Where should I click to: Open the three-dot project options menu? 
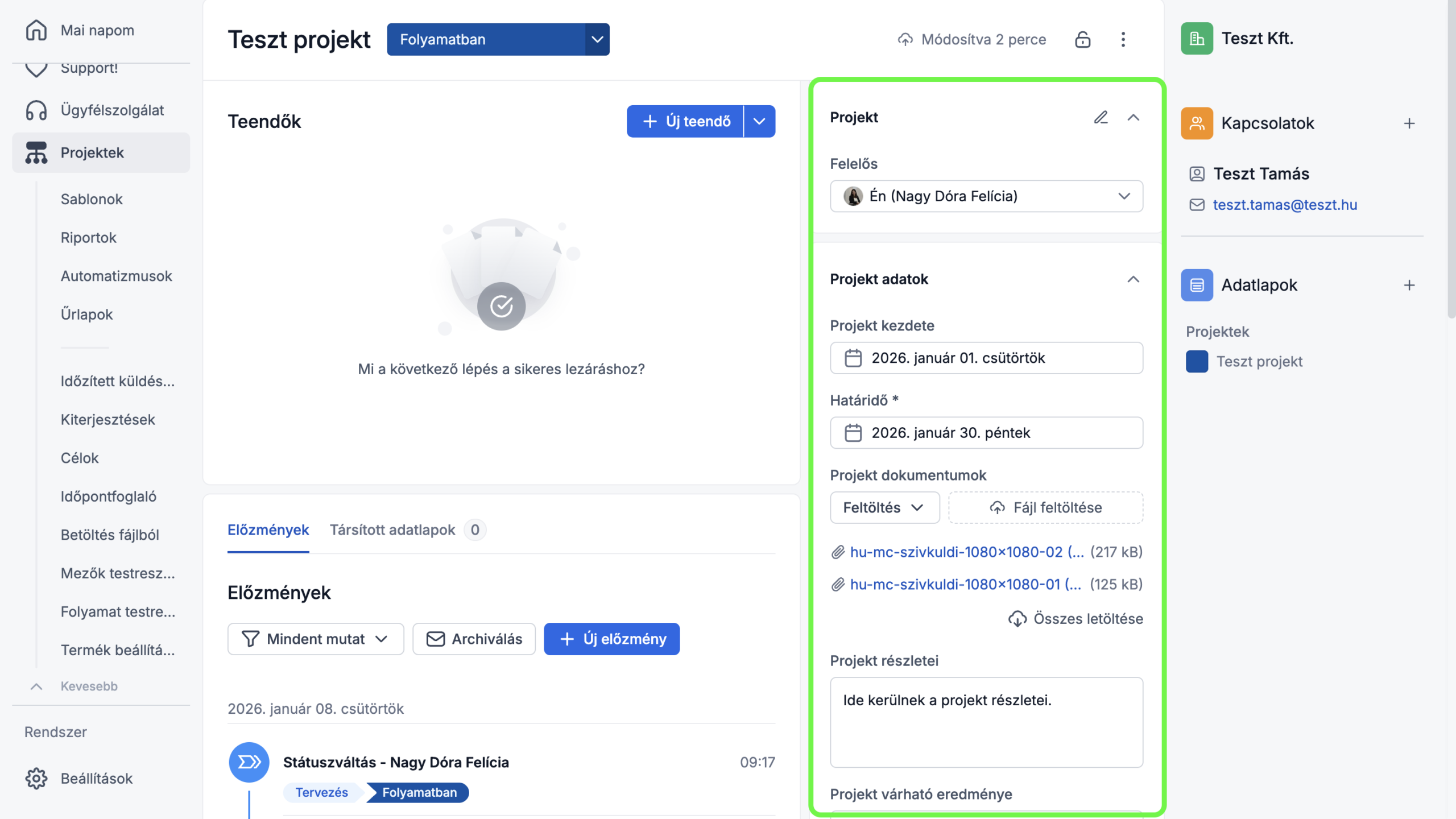1123,39
